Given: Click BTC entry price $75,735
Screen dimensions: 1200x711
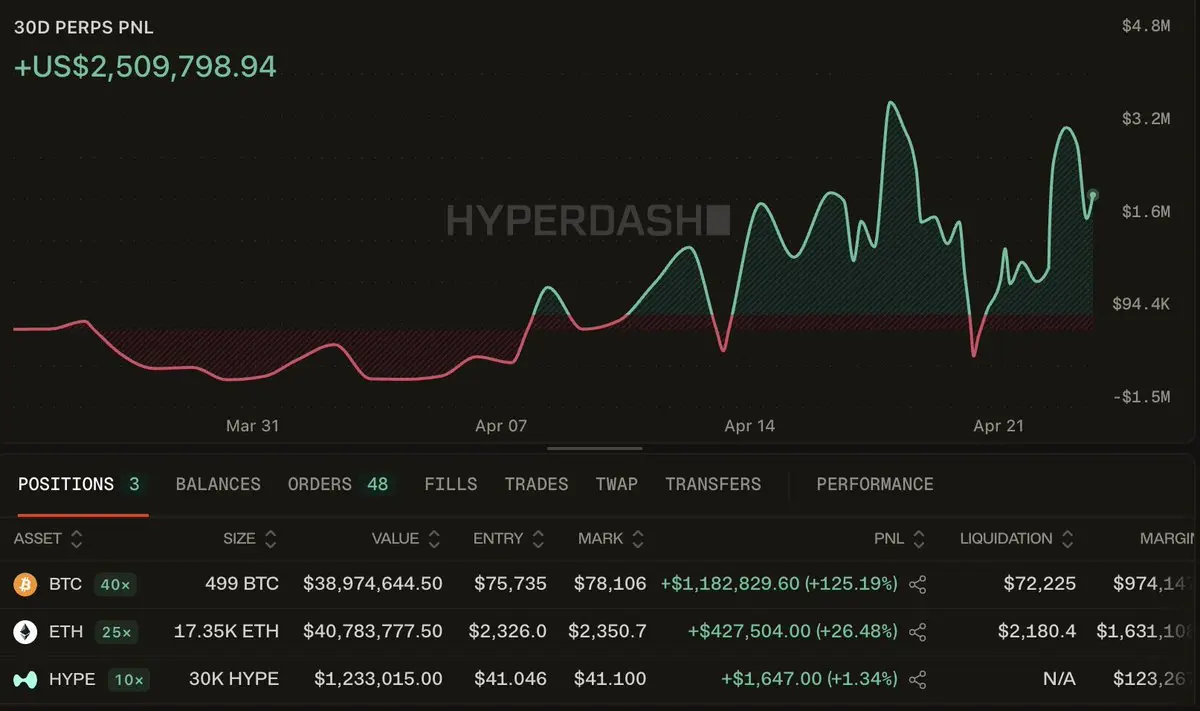Looking at the screenshot, I should 510,584.
